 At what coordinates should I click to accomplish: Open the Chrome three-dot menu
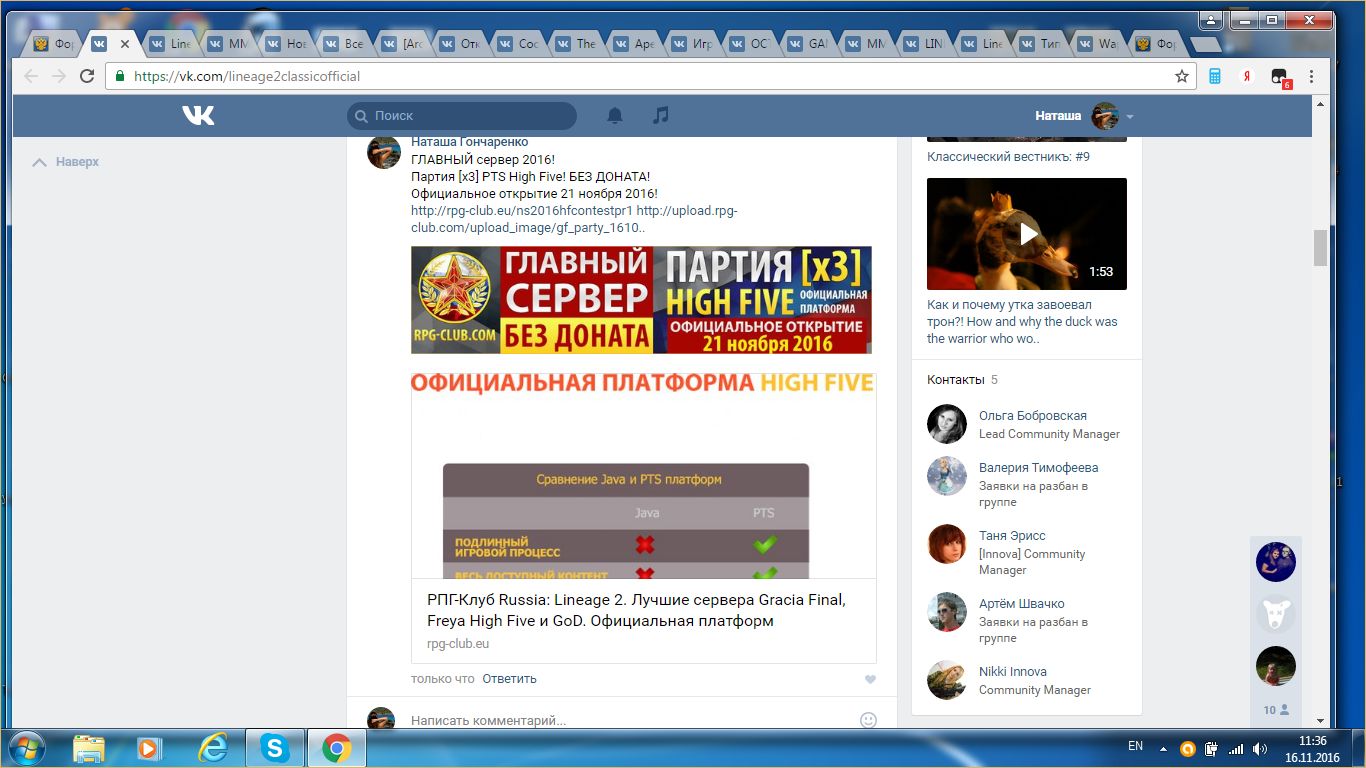tap(1310, 76)
